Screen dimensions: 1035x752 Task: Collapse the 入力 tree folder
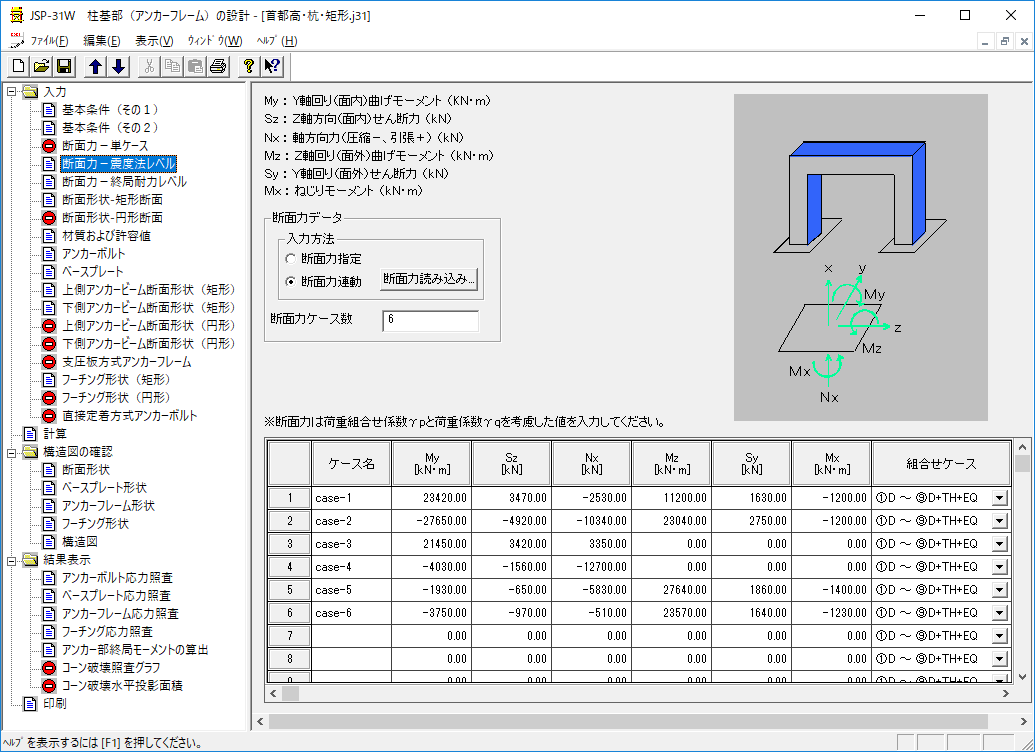click(11, 92)
